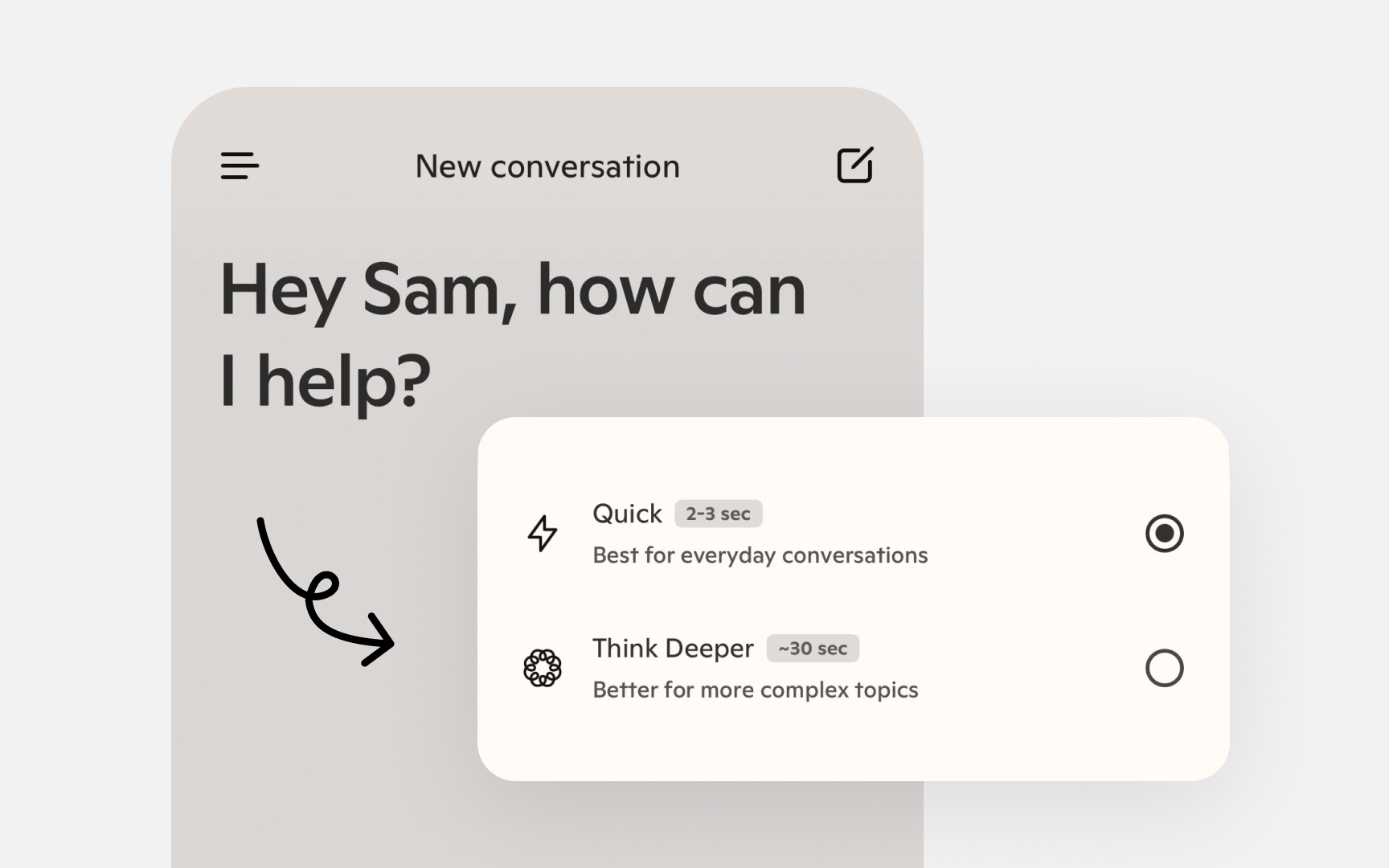Click the "~30 sec" time badge
1389x868 pixels.
pos(813,649)
